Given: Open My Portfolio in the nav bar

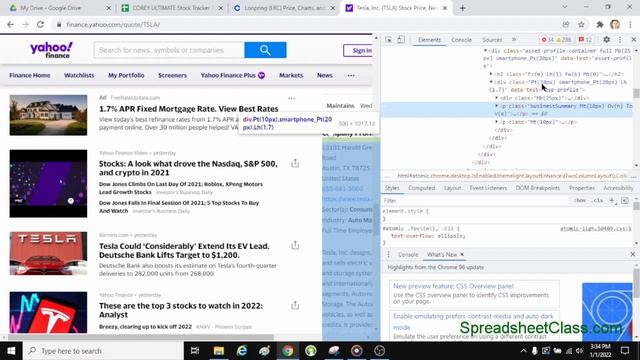Looking at the screenshot, I should click(x=126, y=75).
